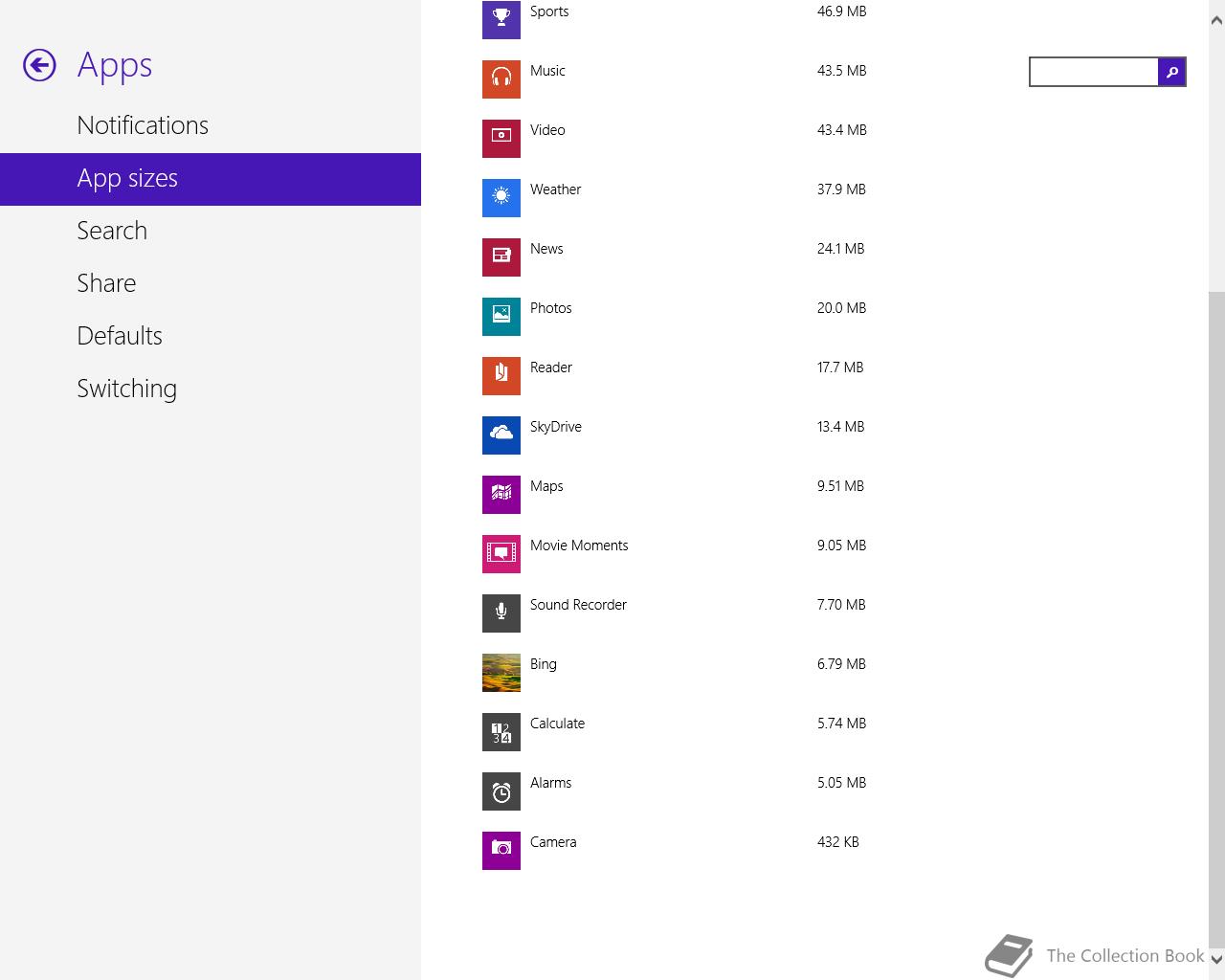Click the SkyDrive cloud icon
The height and width of the screenshot is (980, 1225).
(x=501, y=435)
